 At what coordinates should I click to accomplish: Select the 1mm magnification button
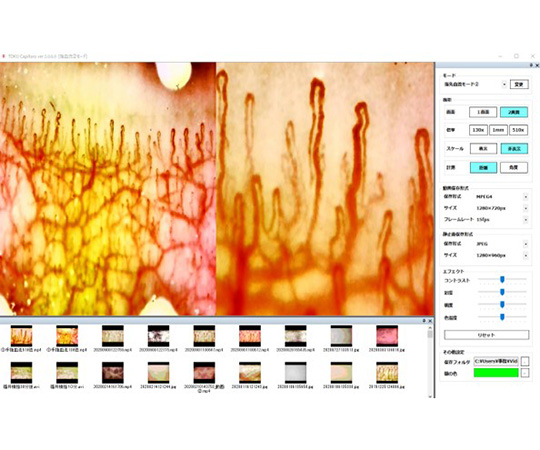(x=498, y=130)
